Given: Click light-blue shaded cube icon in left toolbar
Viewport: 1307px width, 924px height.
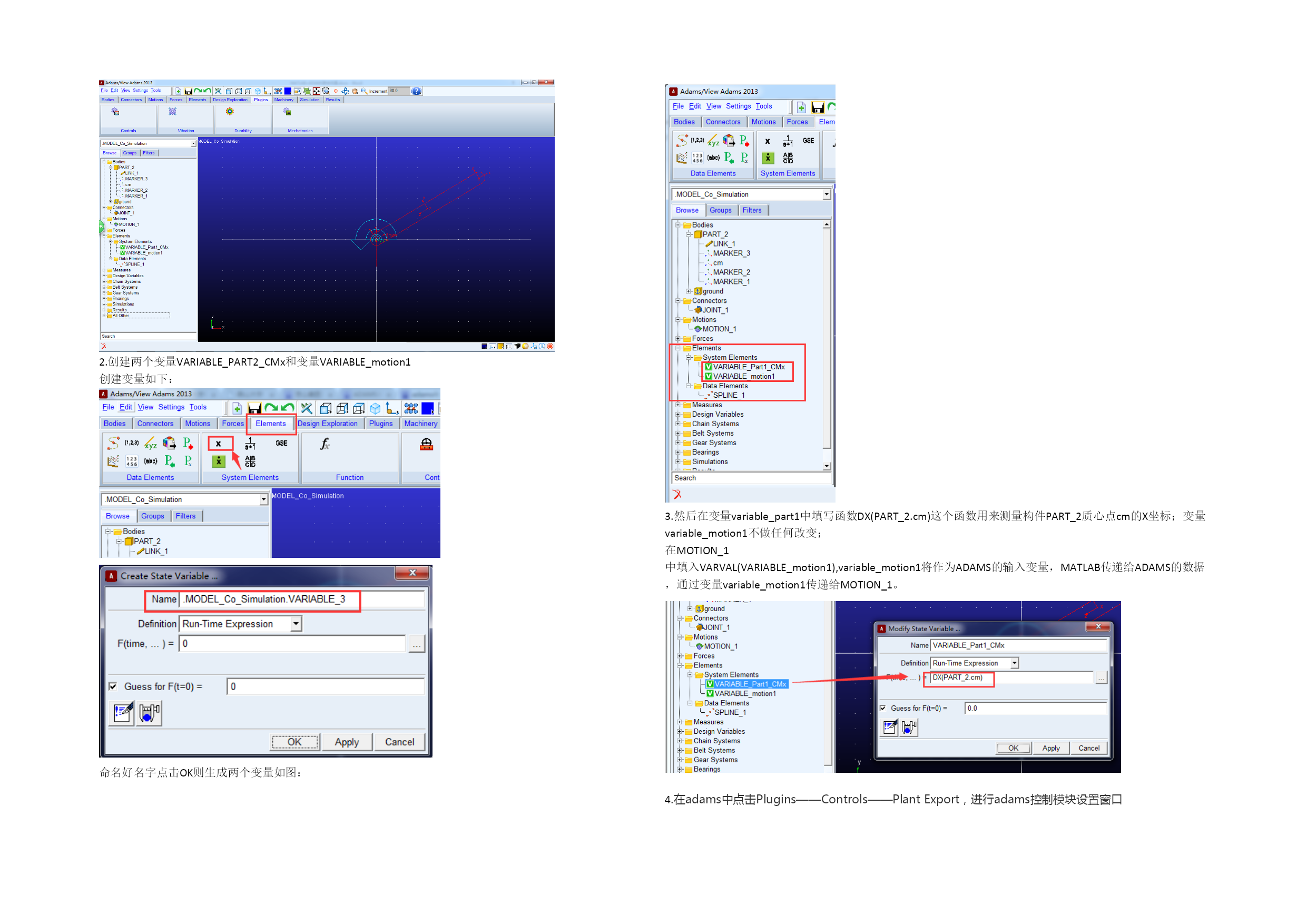Looking at the screenshot, I should tap(375, 408).
